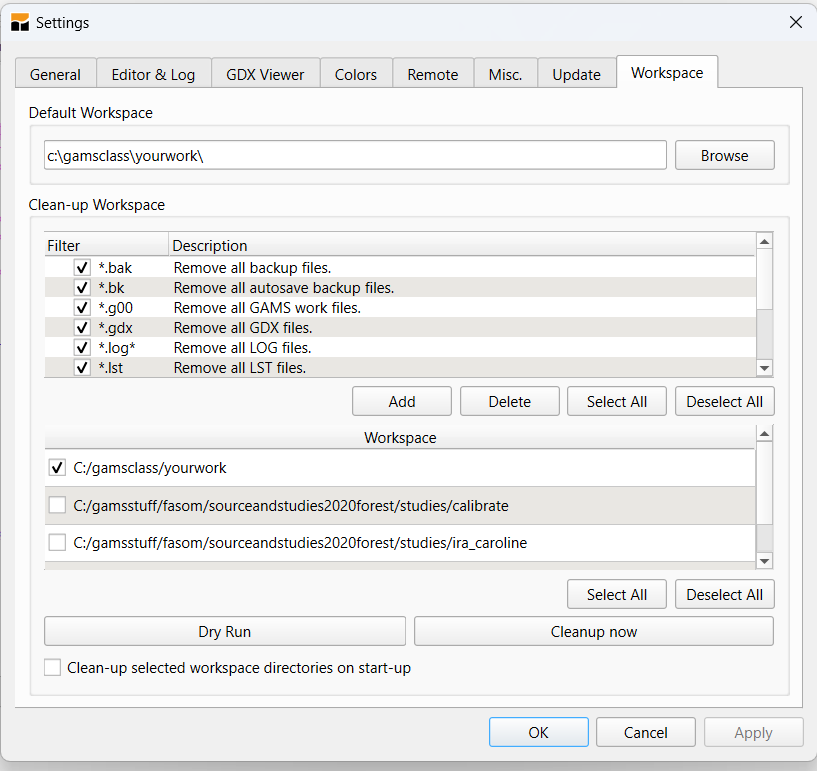Select the Filter column header
This screenshot has height=771, width=817.
(x=105, y=245)
